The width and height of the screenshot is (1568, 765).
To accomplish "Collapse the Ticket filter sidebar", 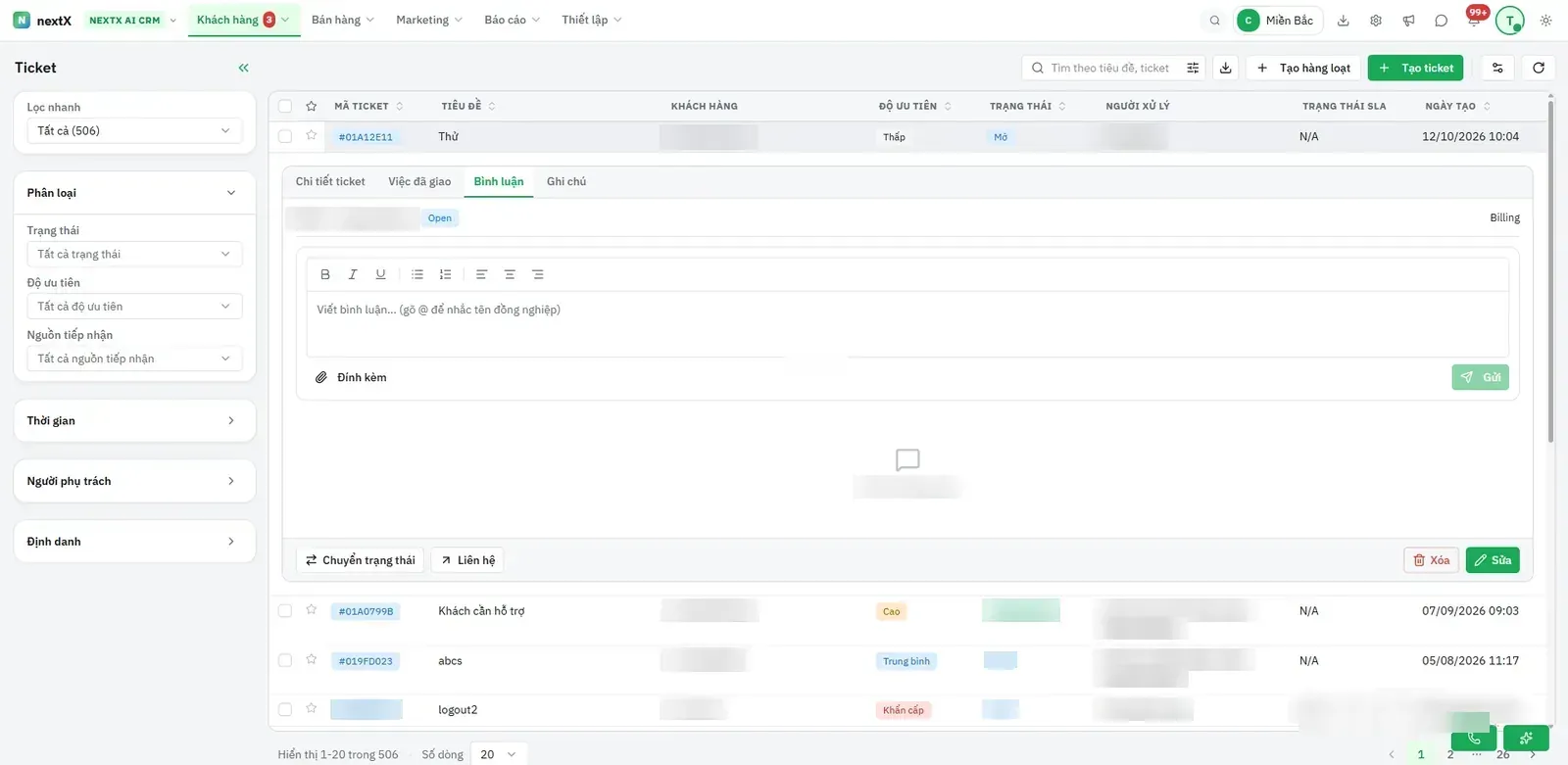I will (x=243, y=68).
